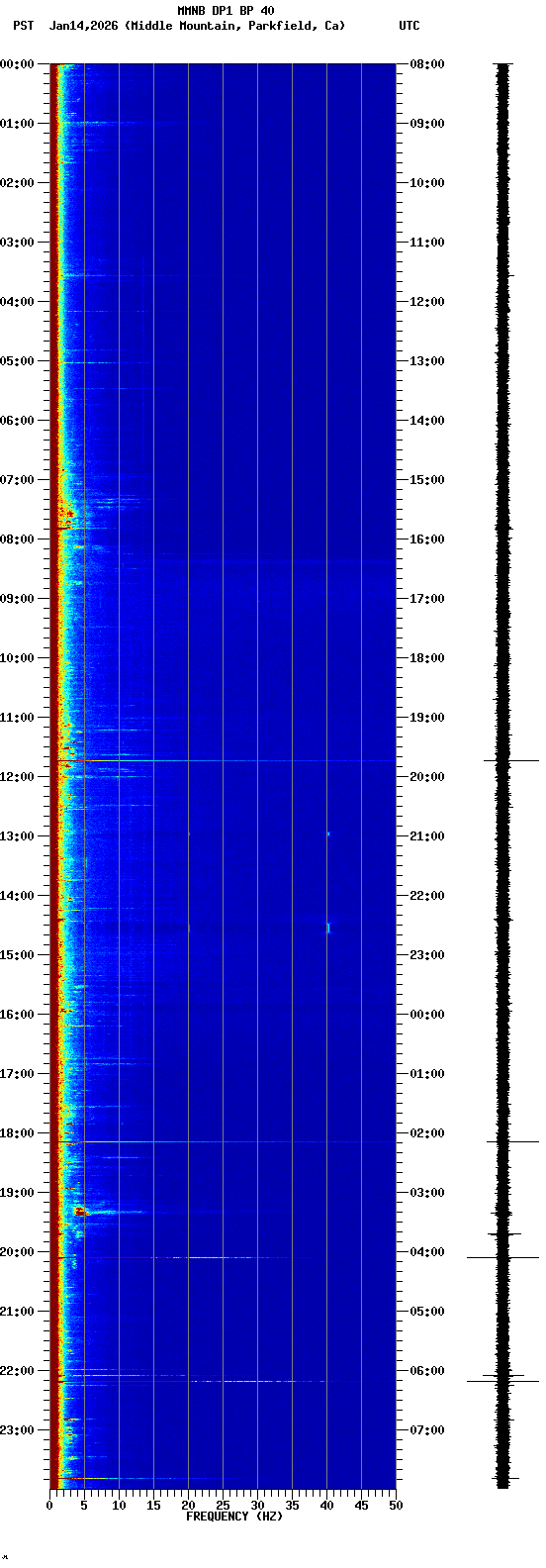Select the 06:00 PST time label
Image resolution: width=546 pixels, height=1568 pixels.
[18, 421]
